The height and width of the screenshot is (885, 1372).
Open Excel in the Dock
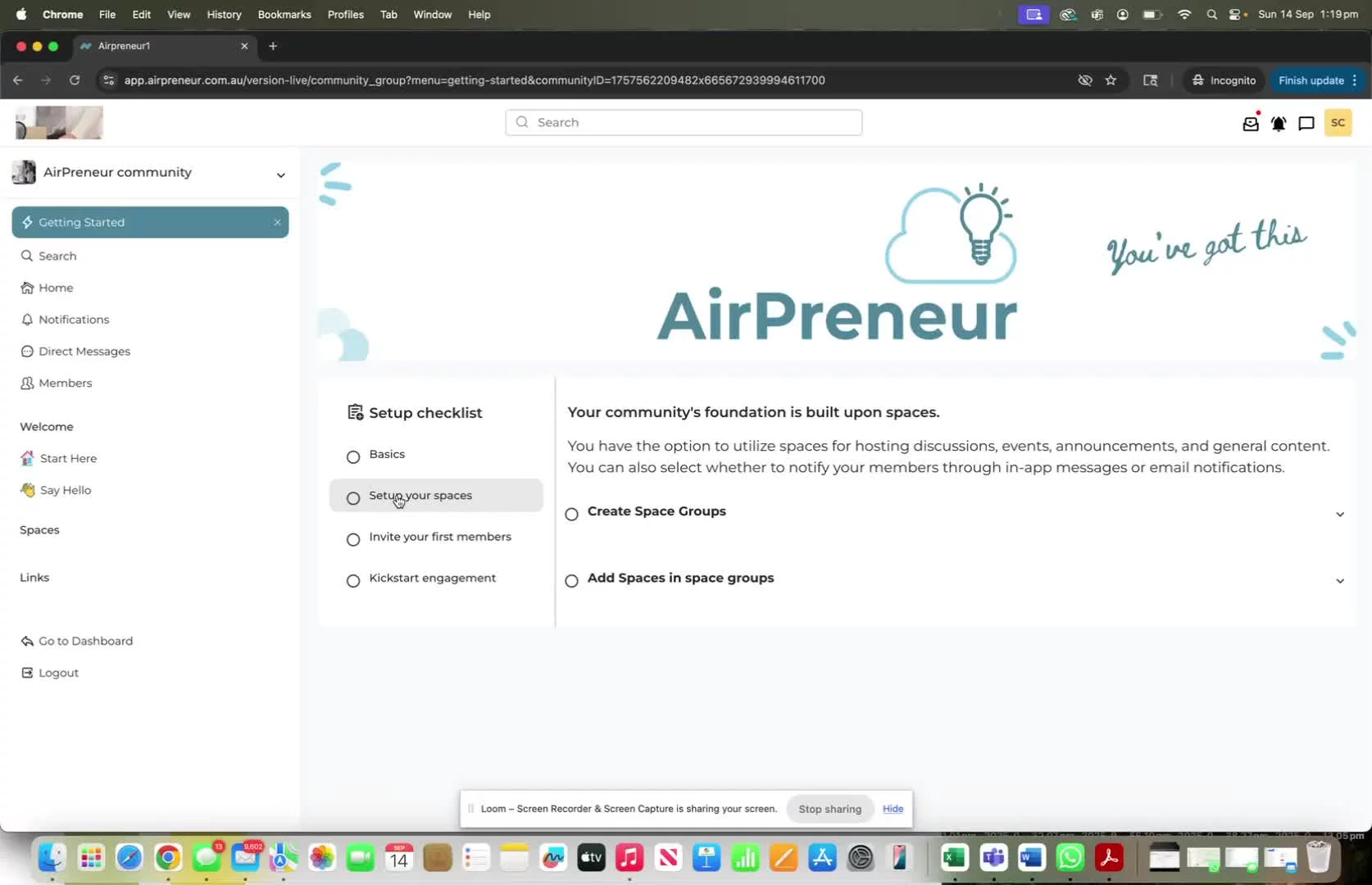[x=954, y=858]
